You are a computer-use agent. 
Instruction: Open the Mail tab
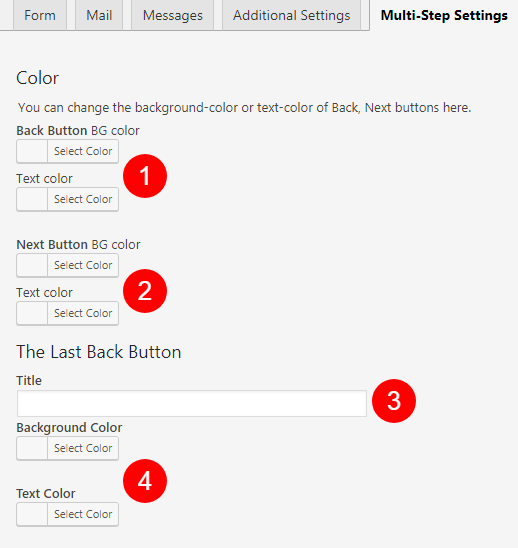click(99, 15)
